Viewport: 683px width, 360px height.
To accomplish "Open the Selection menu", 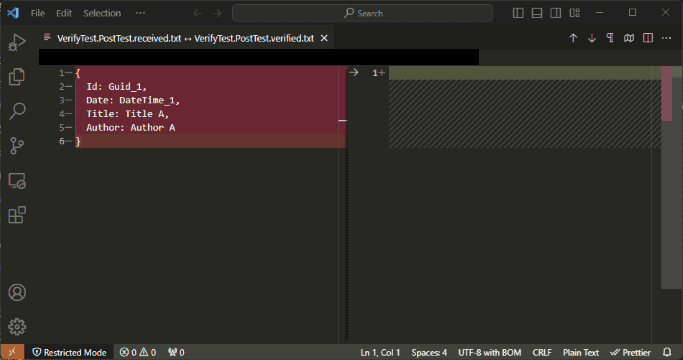I will 102,13.
